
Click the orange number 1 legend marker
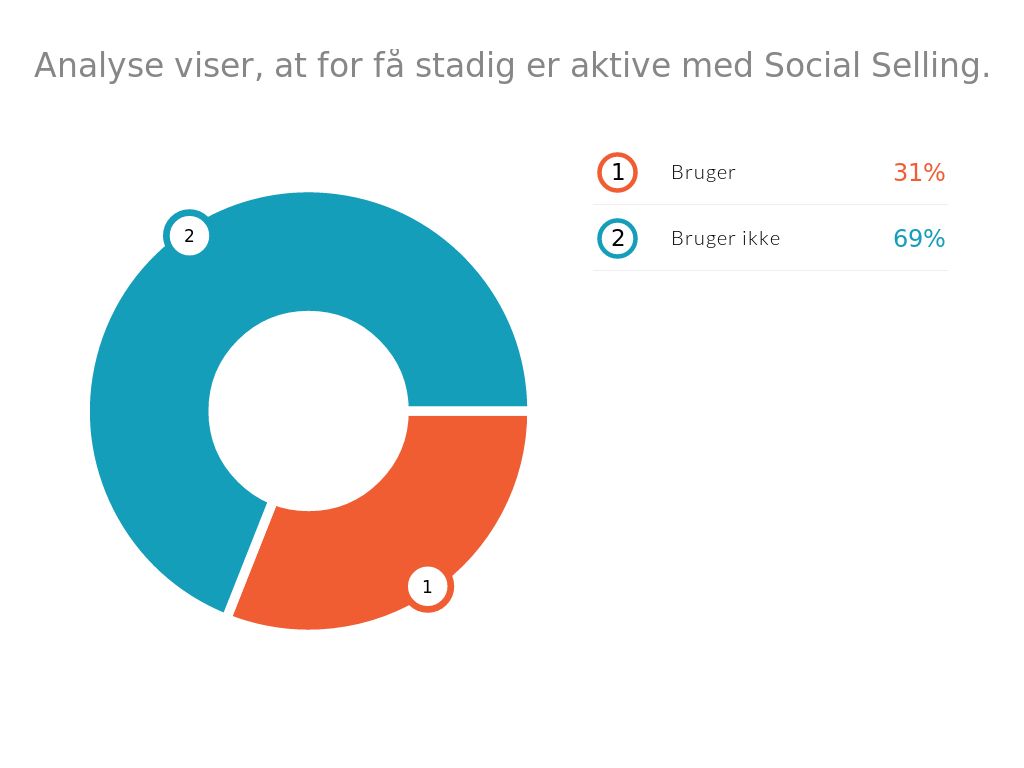click(x=617, y=172)
